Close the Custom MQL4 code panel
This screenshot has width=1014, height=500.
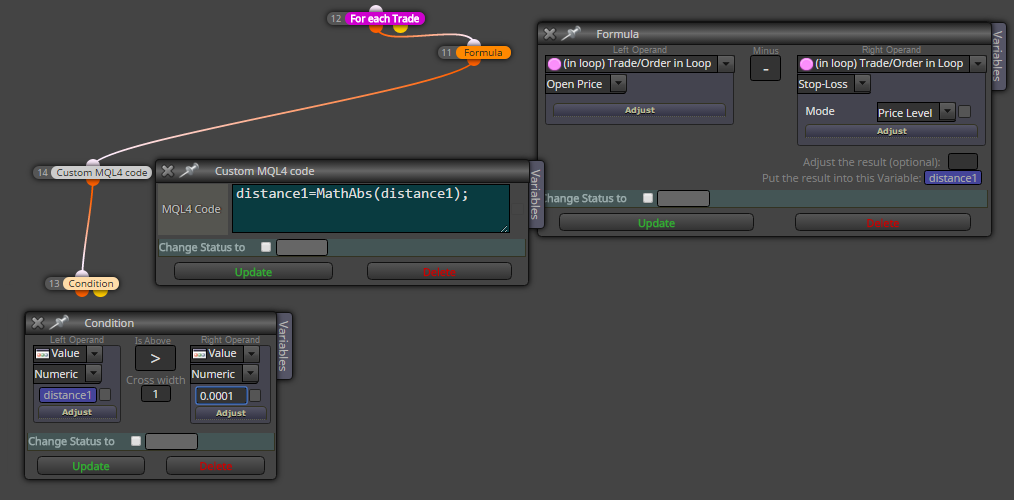click(x=167, y=171)
